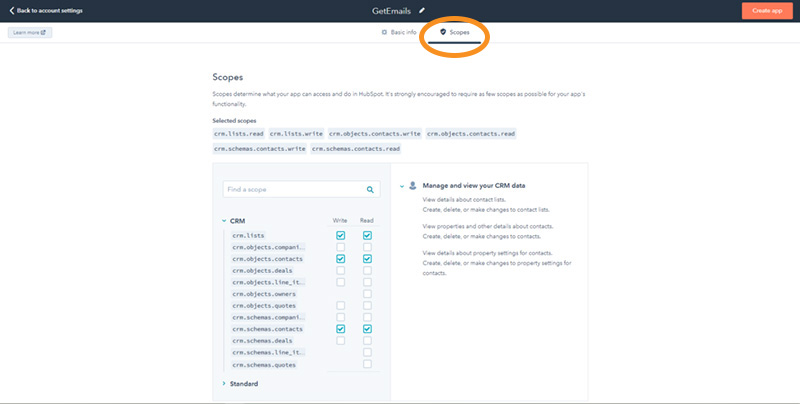Viewport: 800px width, 404px height.
Task: Enable Read for crm.schemas.quotes
Action: coord(367,365)
